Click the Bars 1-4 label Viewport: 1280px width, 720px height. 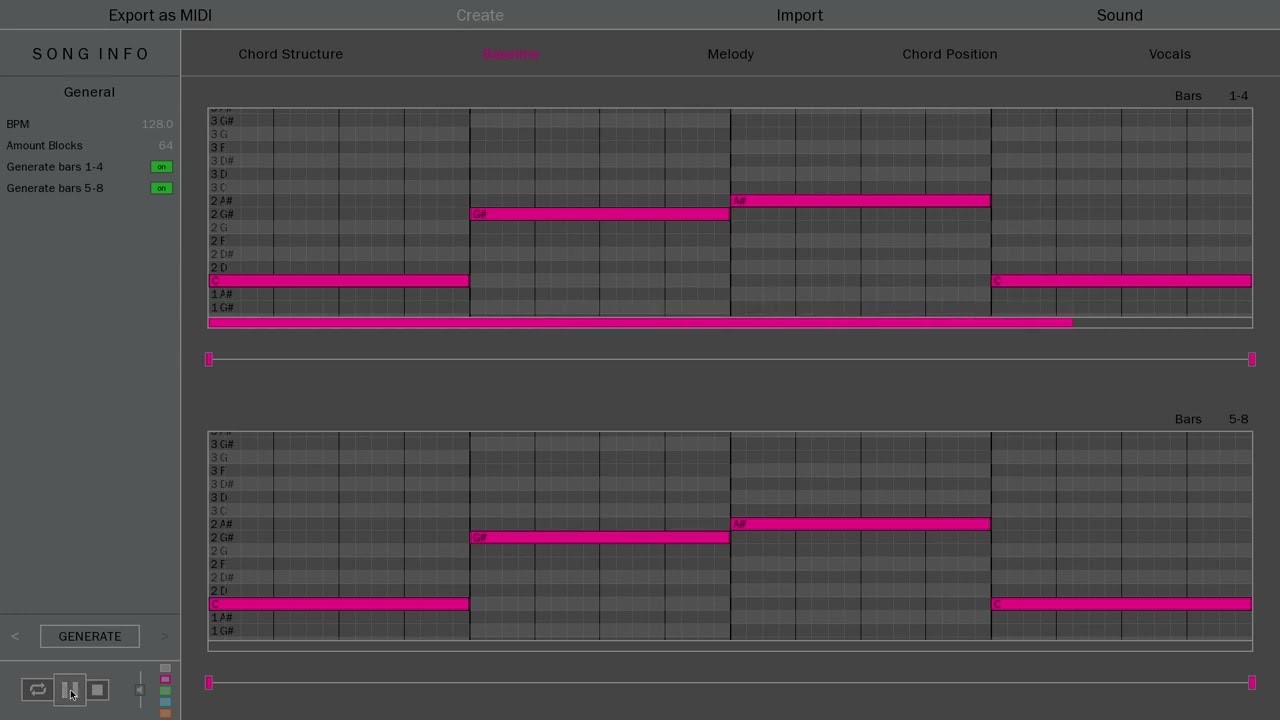1211,96
